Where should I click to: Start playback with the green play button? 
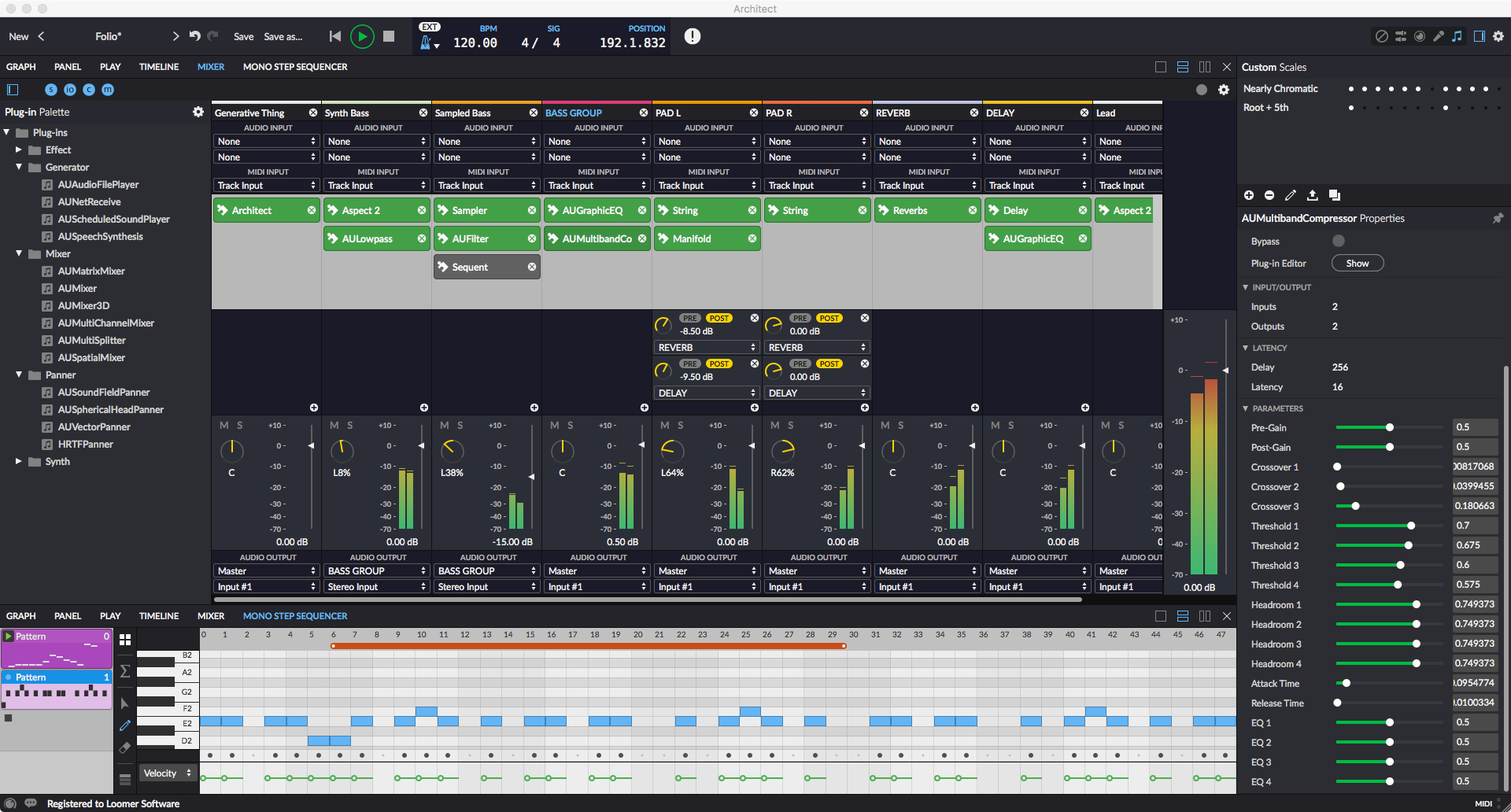point(362,36)
